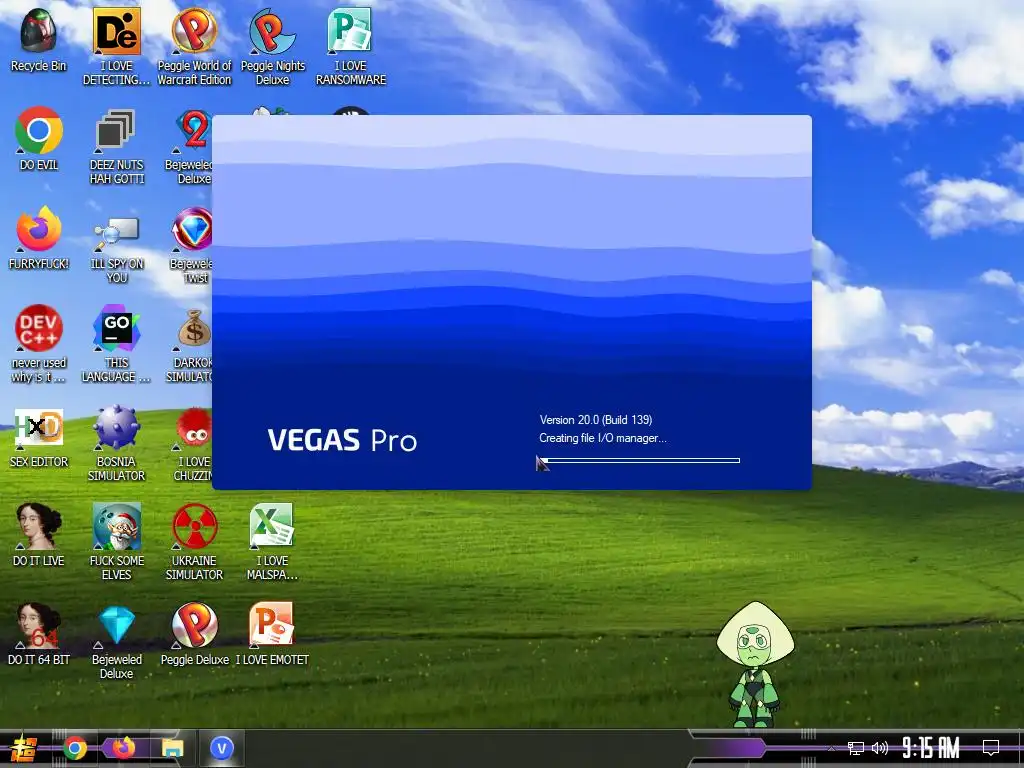1024x768 pixels.
Task: Click the VEGAS Pro logo on splash screen
Action: click(342, 441)
